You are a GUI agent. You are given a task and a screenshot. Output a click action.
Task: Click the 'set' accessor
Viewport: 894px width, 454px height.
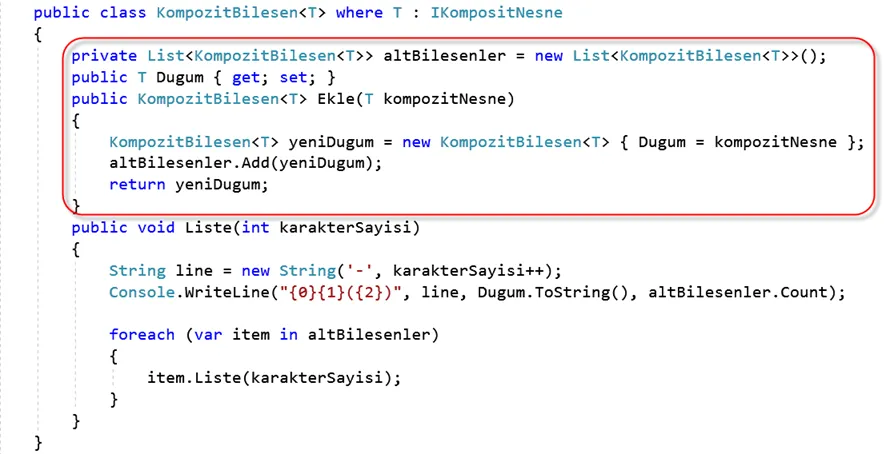293,78
